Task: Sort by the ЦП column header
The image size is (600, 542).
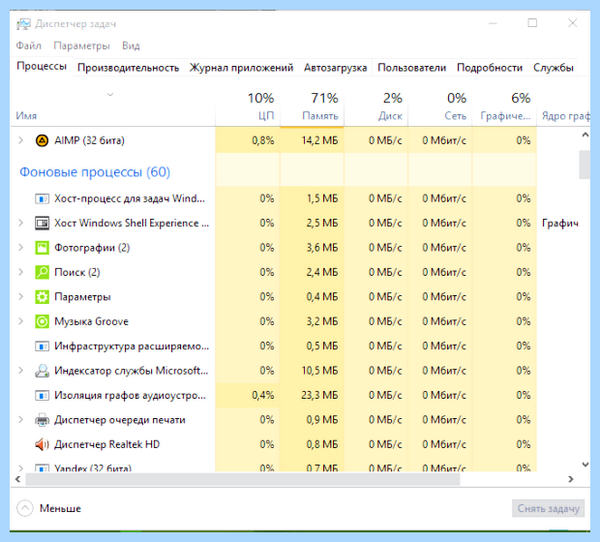Action: (x=248, y=107)
